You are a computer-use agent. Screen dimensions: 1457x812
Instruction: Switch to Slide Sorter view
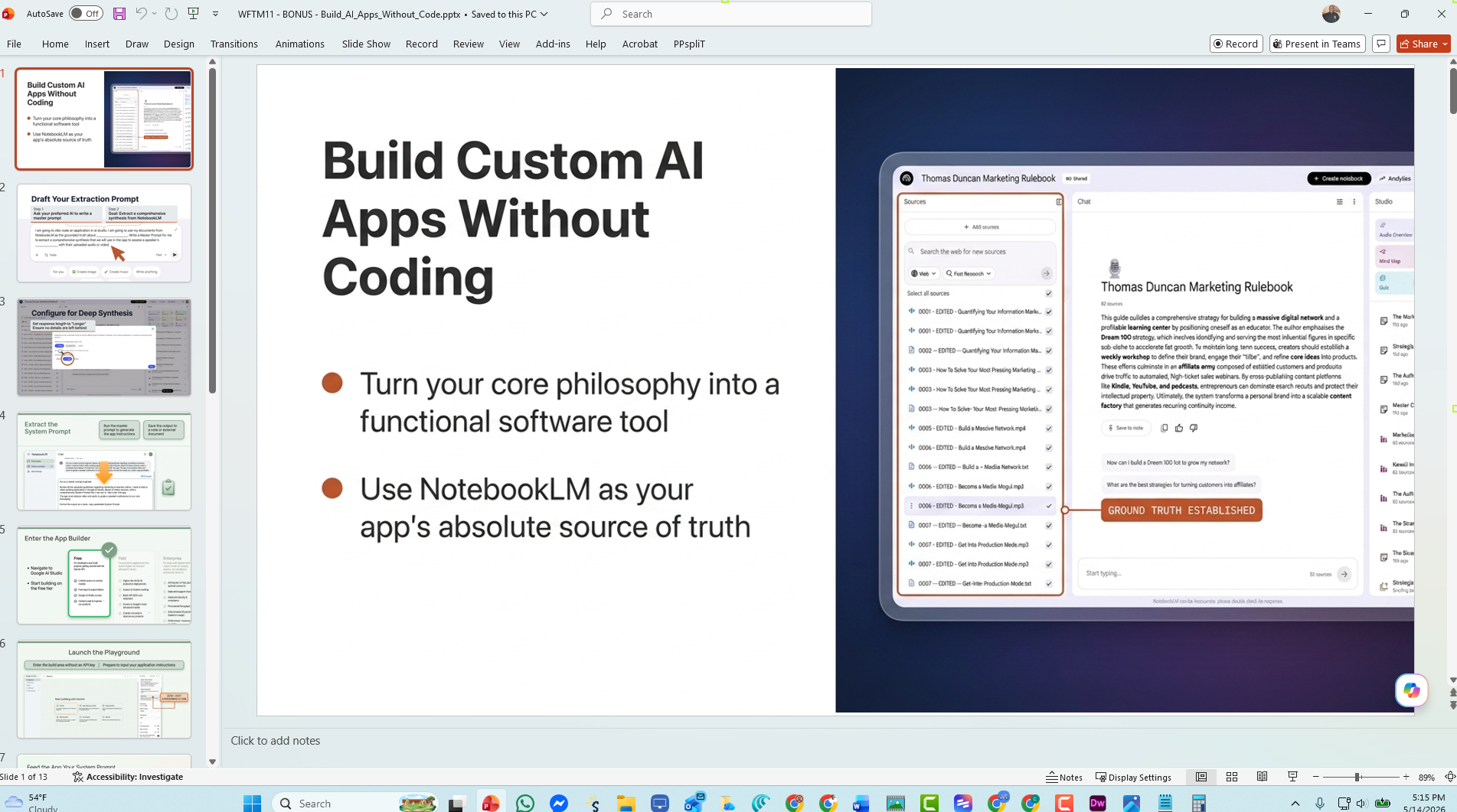(1232, 777)
